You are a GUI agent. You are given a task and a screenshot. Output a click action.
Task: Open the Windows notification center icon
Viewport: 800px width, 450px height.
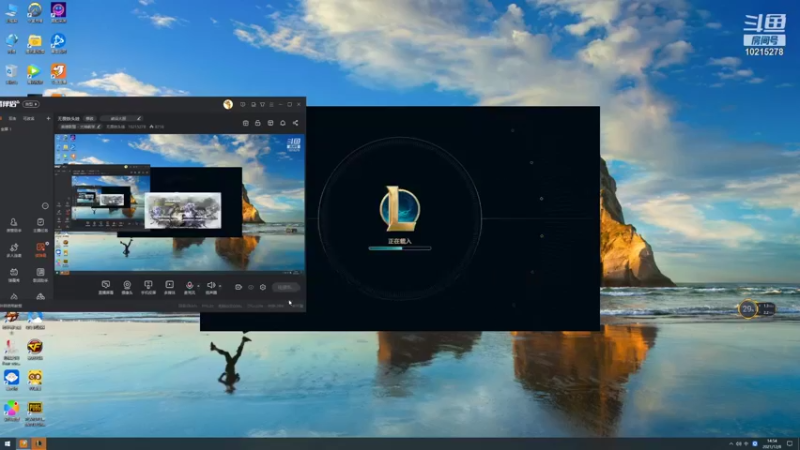pos(790,444)
